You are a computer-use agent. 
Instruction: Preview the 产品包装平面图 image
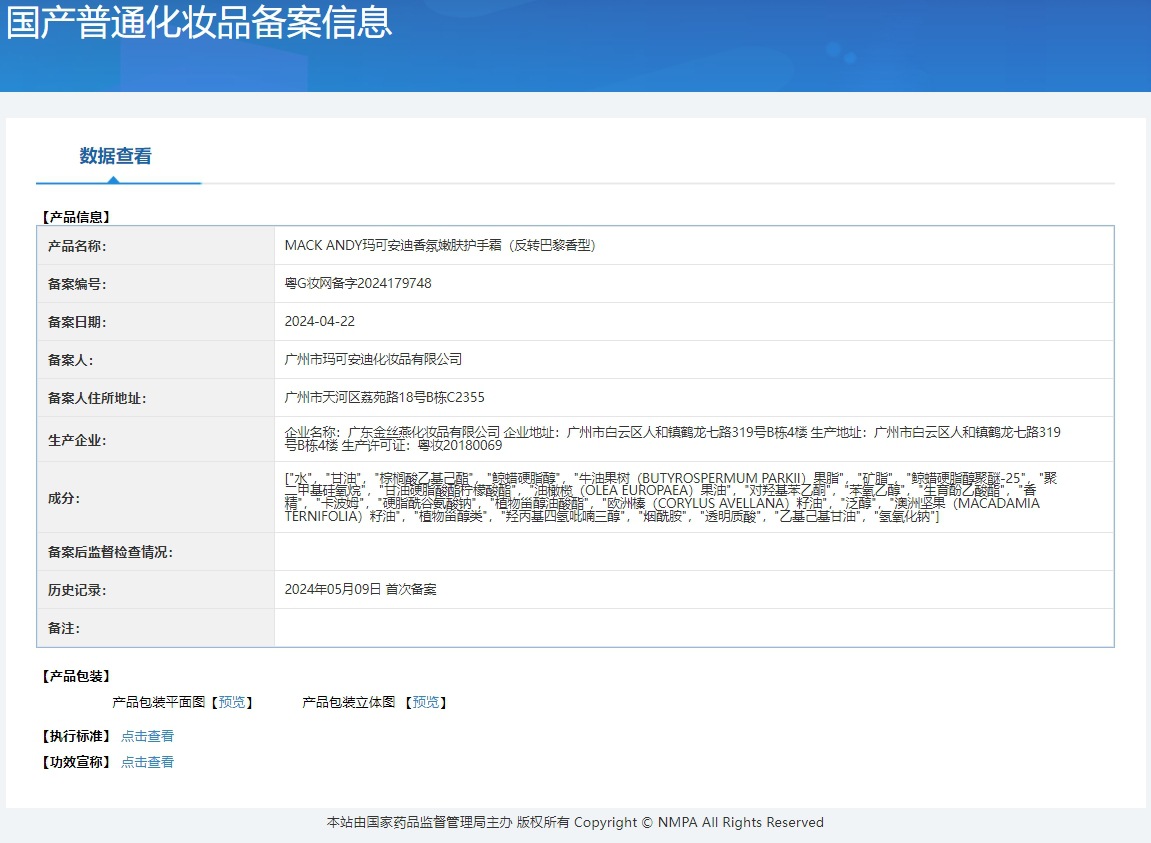(x=232, y=703)
